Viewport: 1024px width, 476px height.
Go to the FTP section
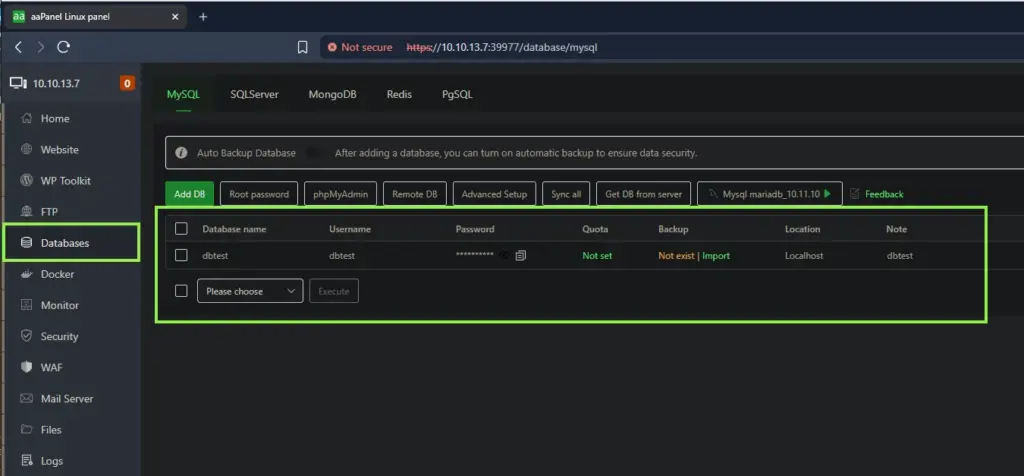pyautogui.click(x=50, y=212)
